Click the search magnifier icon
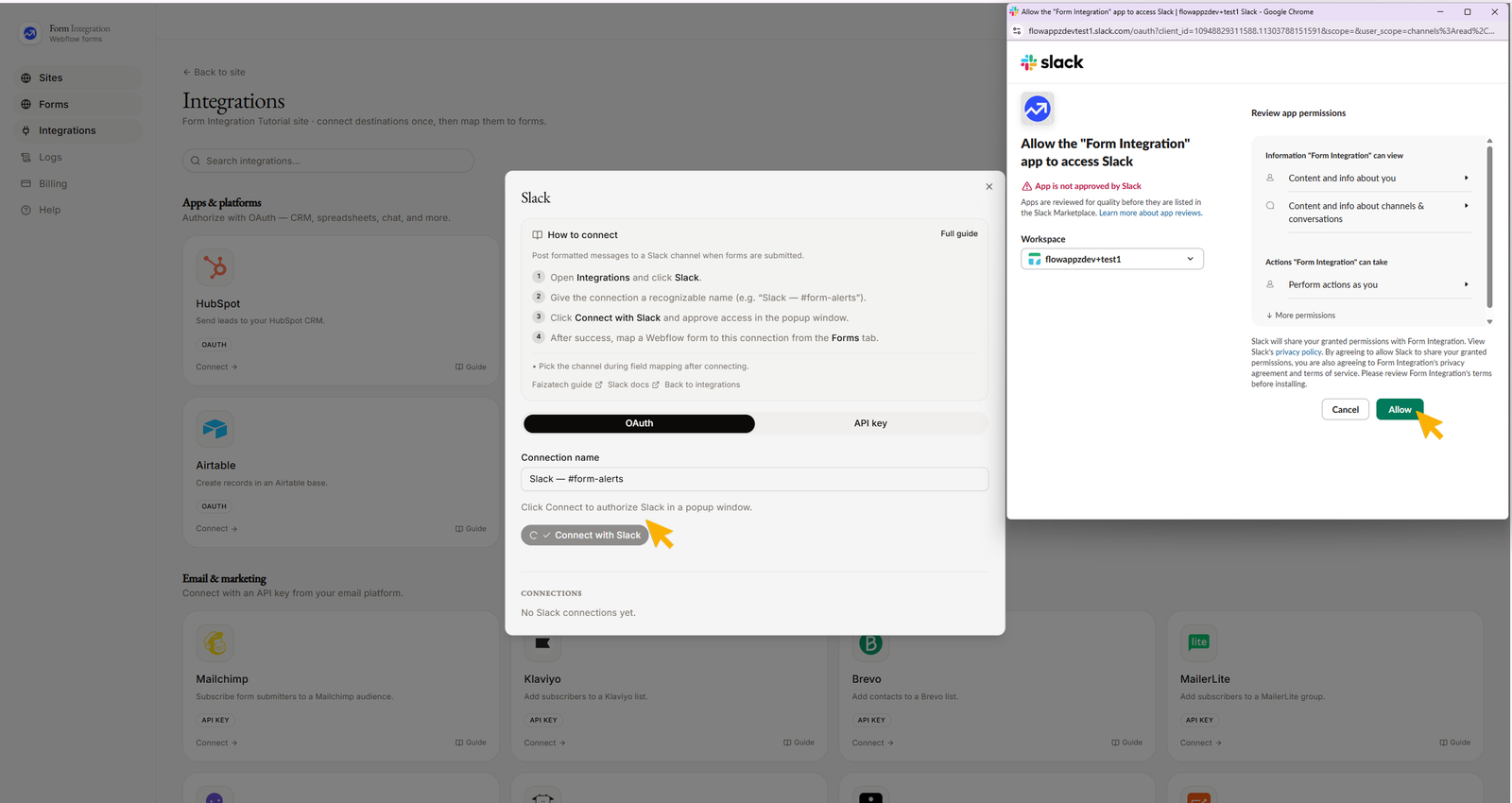The width and height of the screenshot is (1512, 803). tap(196, 161)
